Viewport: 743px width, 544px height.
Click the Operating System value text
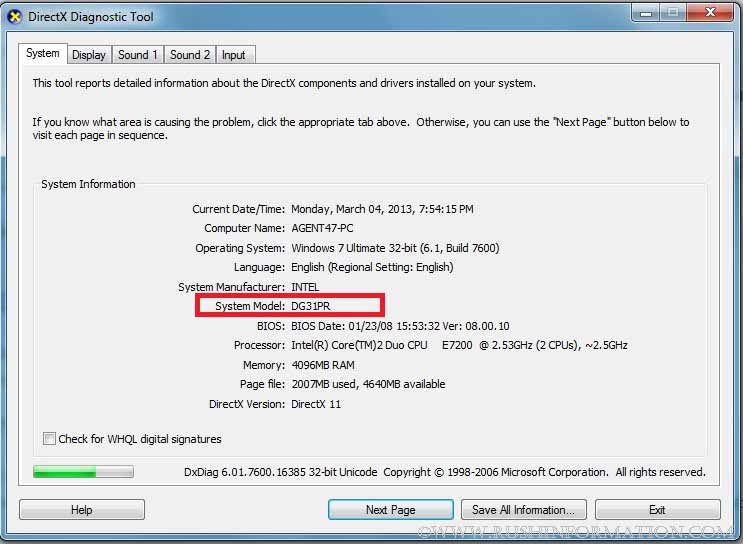(395, 248)
